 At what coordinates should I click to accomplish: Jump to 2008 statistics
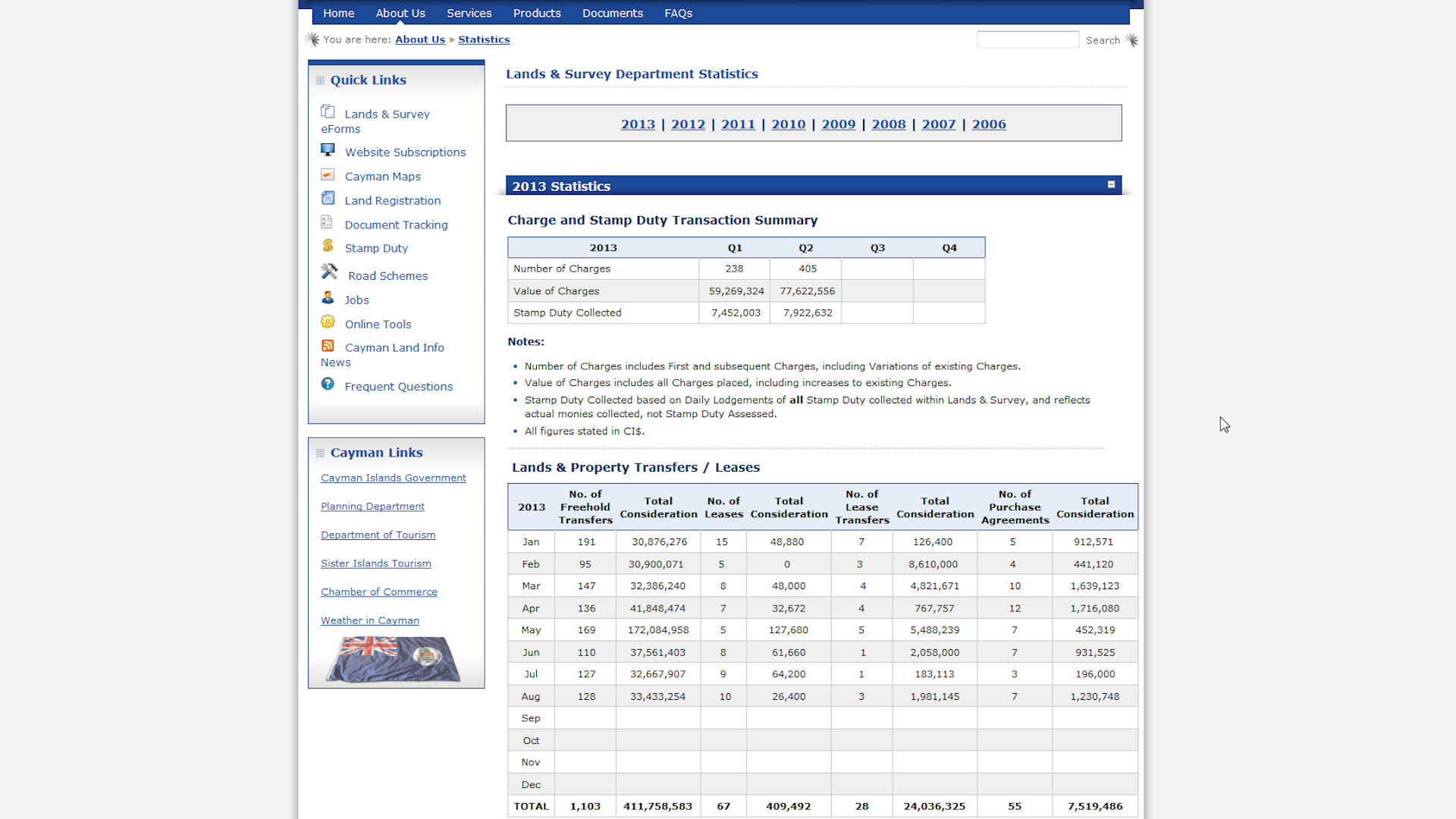888,124
